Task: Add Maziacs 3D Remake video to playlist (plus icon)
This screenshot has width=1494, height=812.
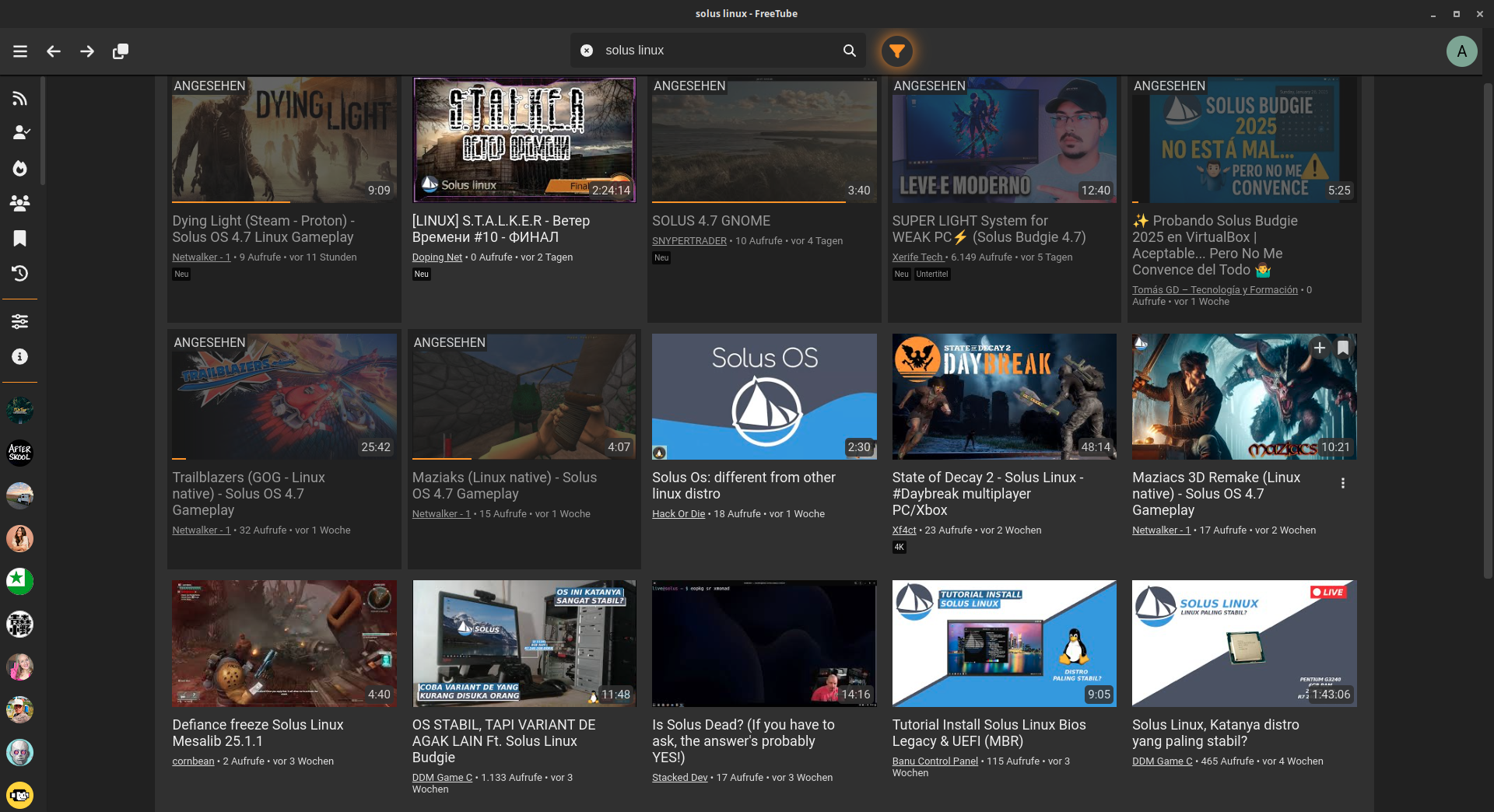Action: tap(1320, 348)
